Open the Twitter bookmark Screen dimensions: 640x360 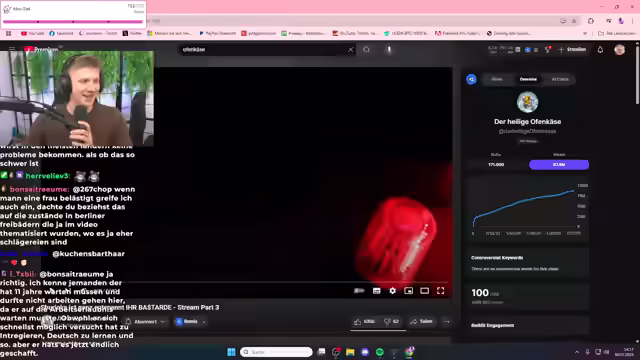pyautogui.click(x=132, y=33)
